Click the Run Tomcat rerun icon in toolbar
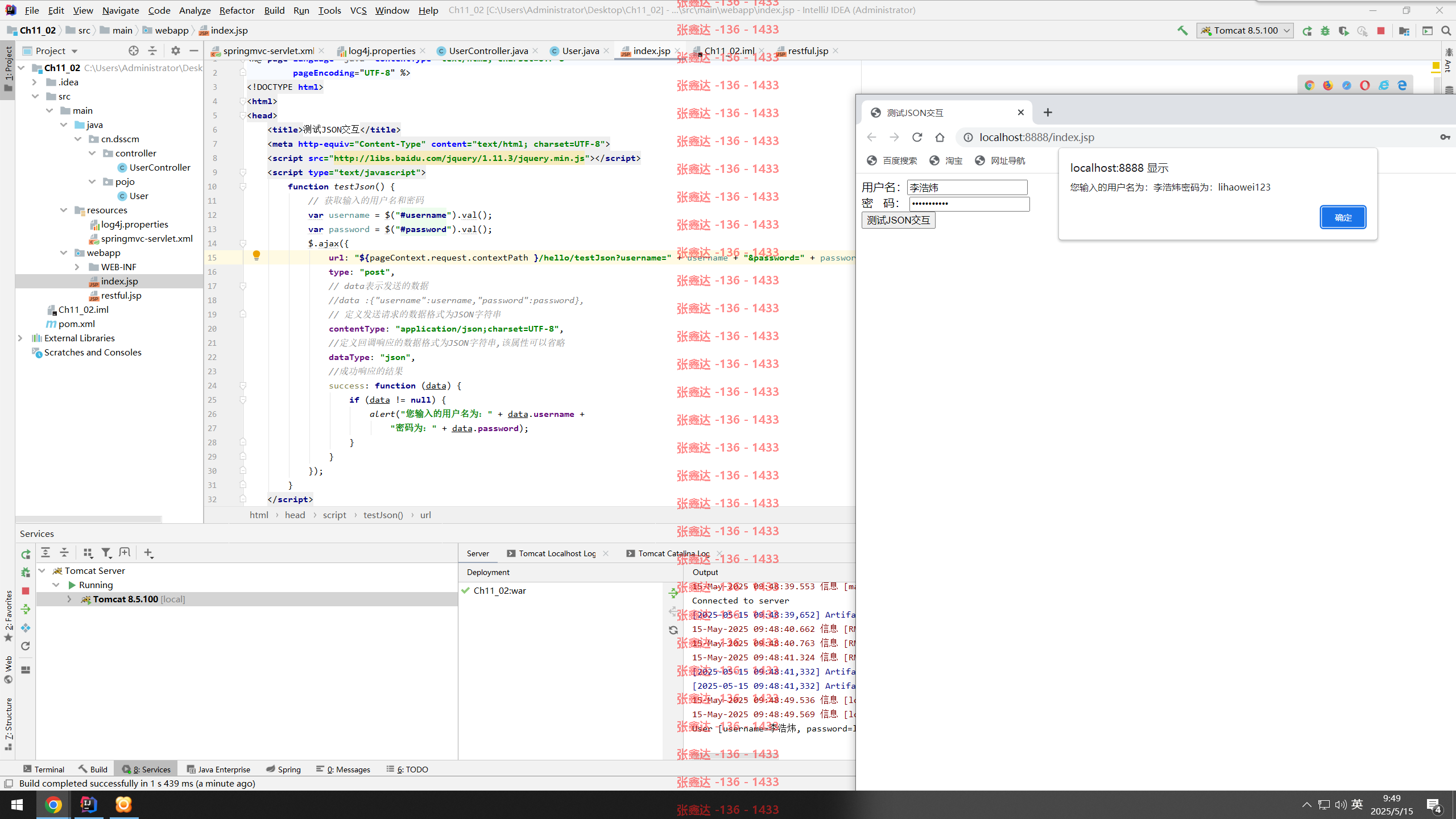The height and width of the screenshot is (819, 1456). [x=1307, y=31]
